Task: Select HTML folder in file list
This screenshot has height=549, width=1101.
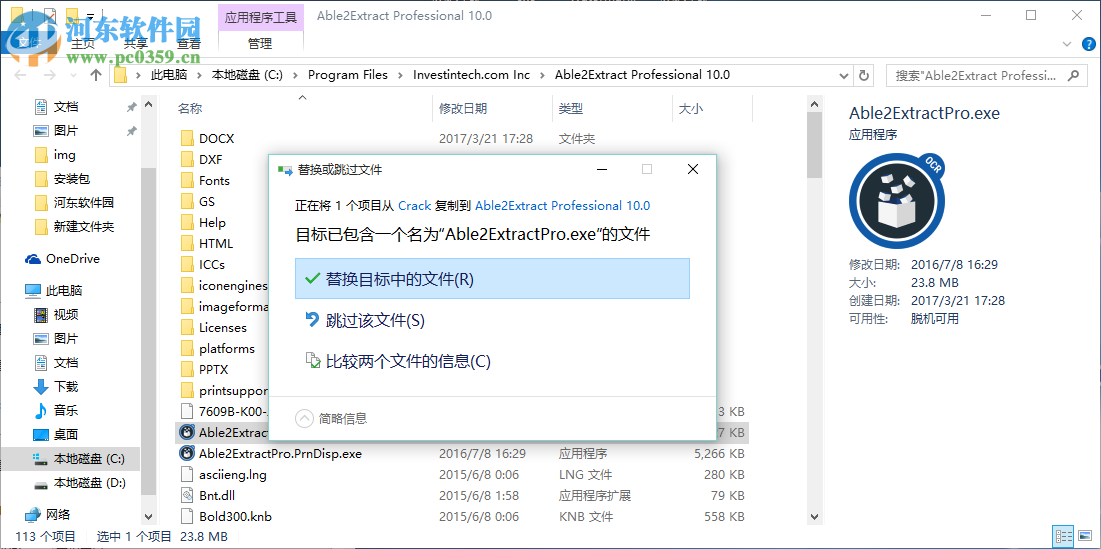Action: coord(216,244)
